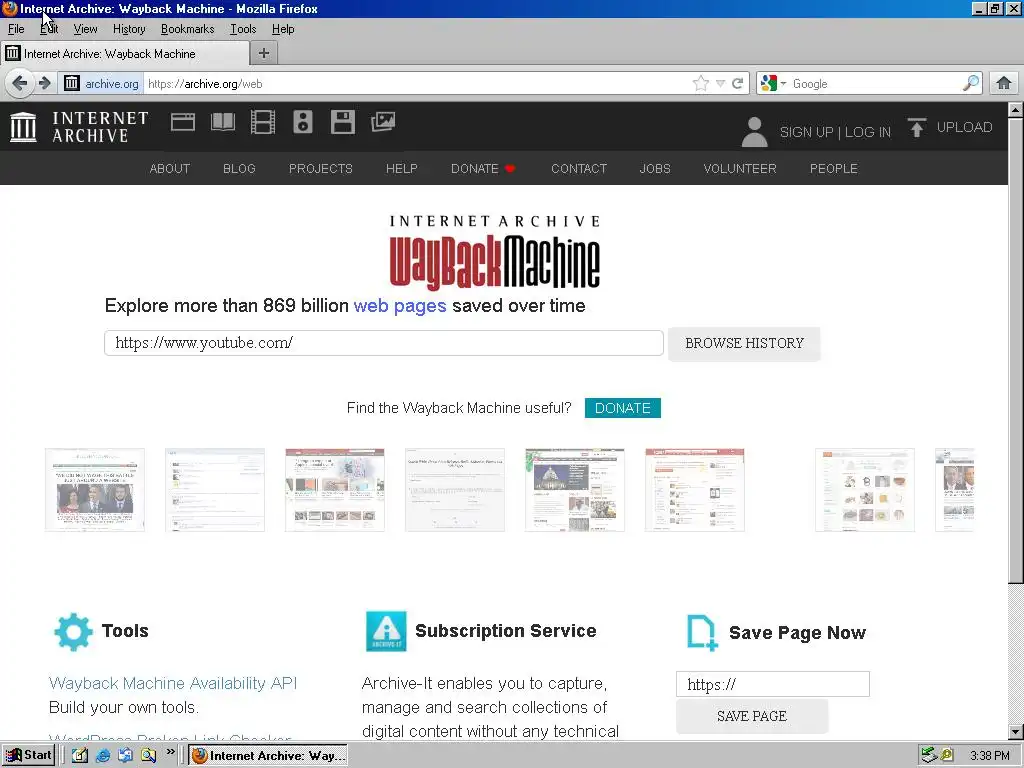This screenshot has width=1024, height=768.
Task: Open the Audio speaker icon
Action: pyautogui.click(x=302, y=122)
